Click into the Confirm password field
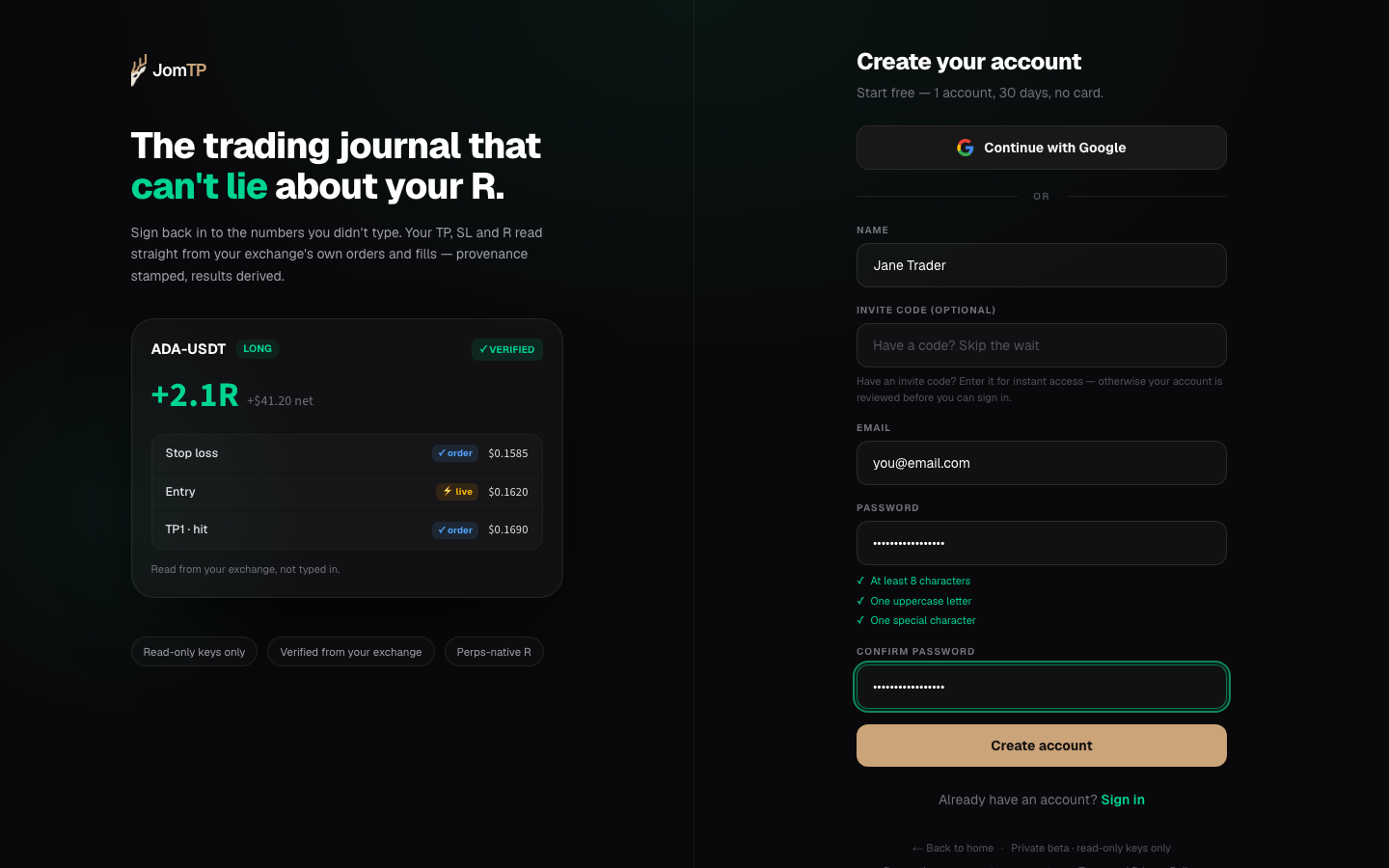The height and width of the screenshot is (868, 1389). [x=1042, y=687]
